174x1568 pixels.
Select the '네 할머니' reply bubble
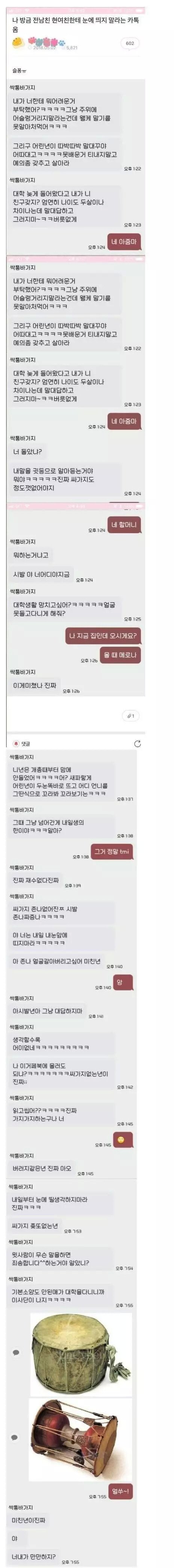pos(124,525)
